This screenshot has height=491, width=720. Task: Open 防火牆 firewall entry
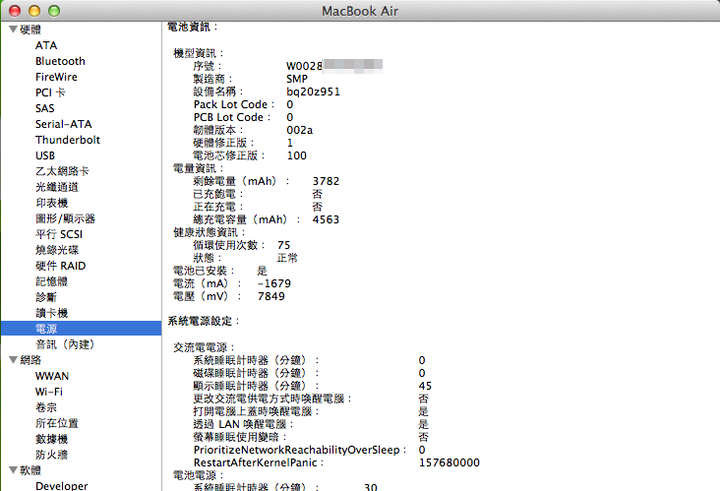[x=52, y=455]
